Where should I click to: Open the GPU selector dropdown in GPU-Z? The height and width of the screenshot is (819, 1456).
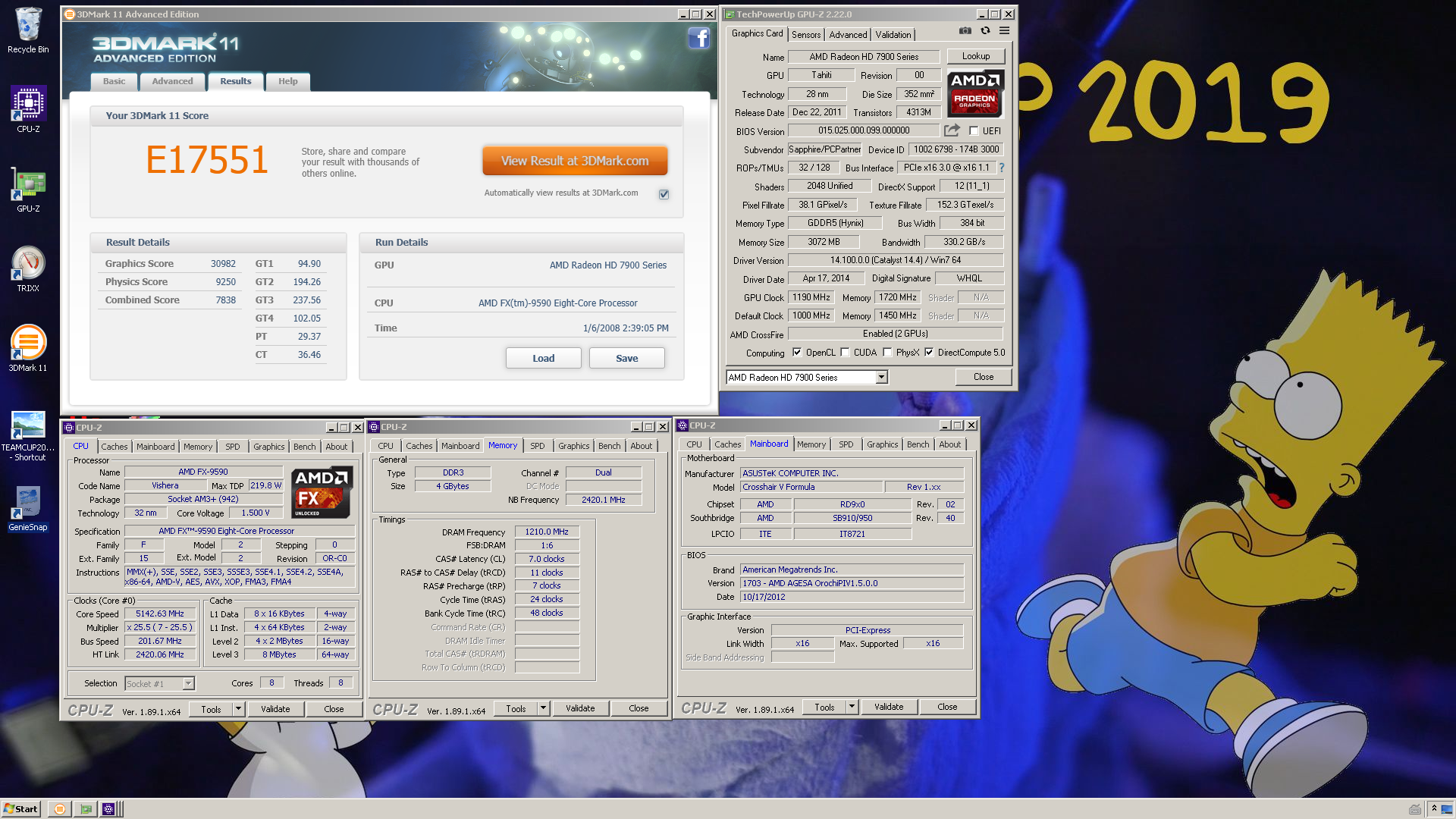click(x=881, y=377)
